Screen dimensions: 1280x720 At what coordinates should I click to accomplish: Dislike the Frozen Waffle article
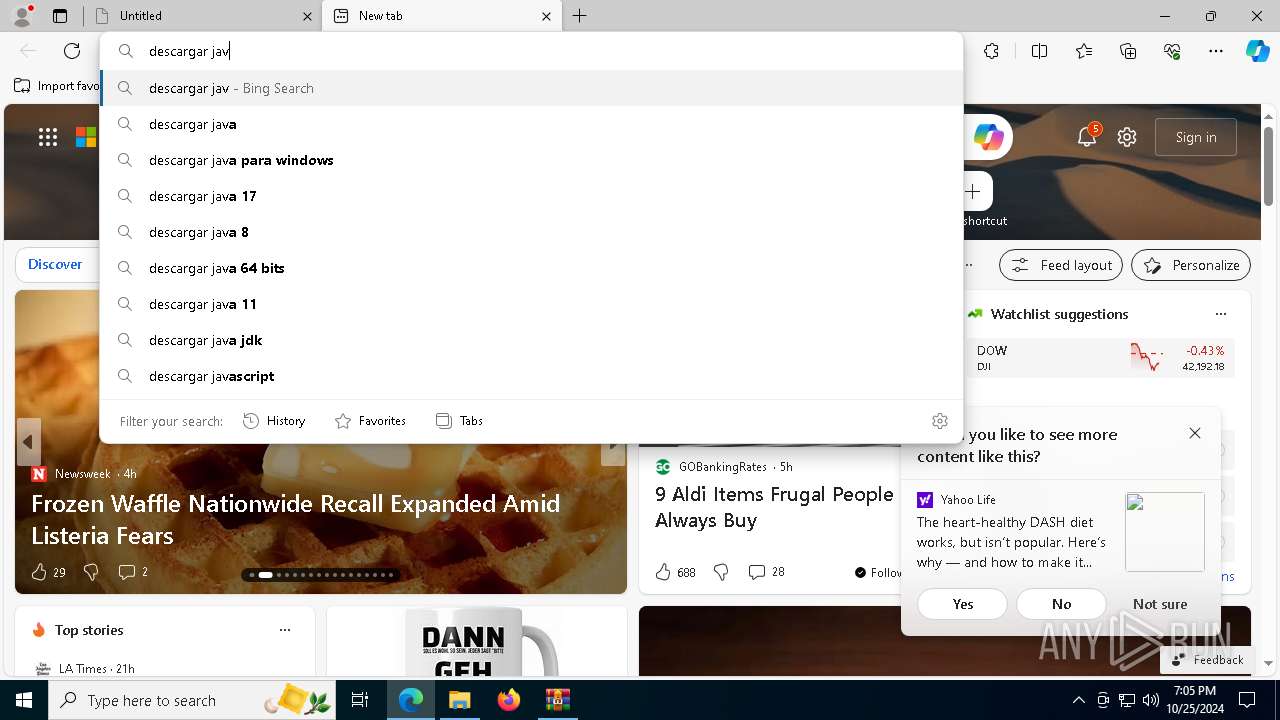point(91,572)
